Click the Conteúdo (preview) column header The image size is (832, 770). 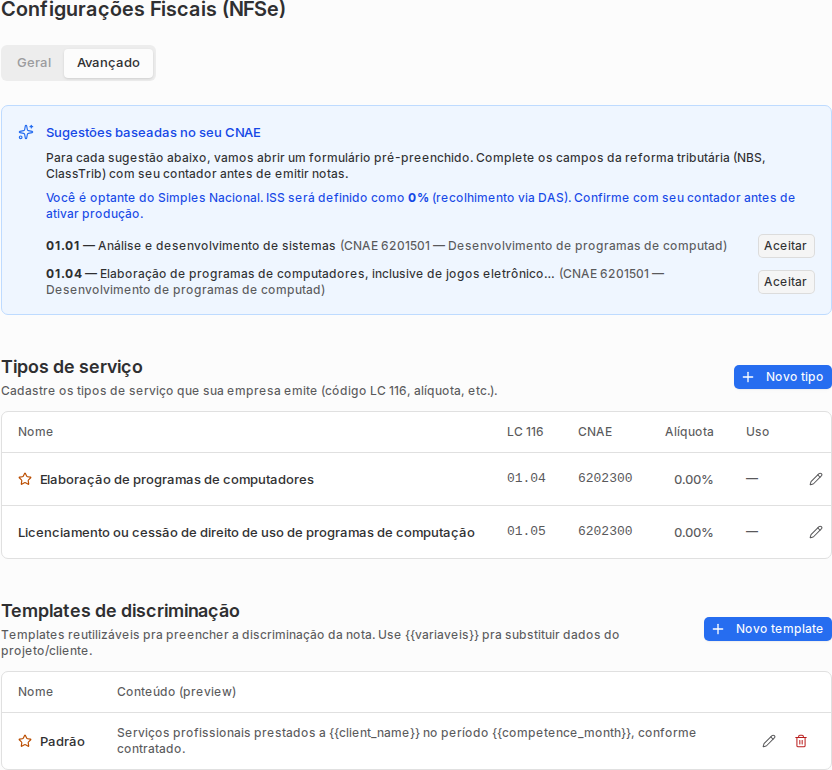[x=176, y=691]
